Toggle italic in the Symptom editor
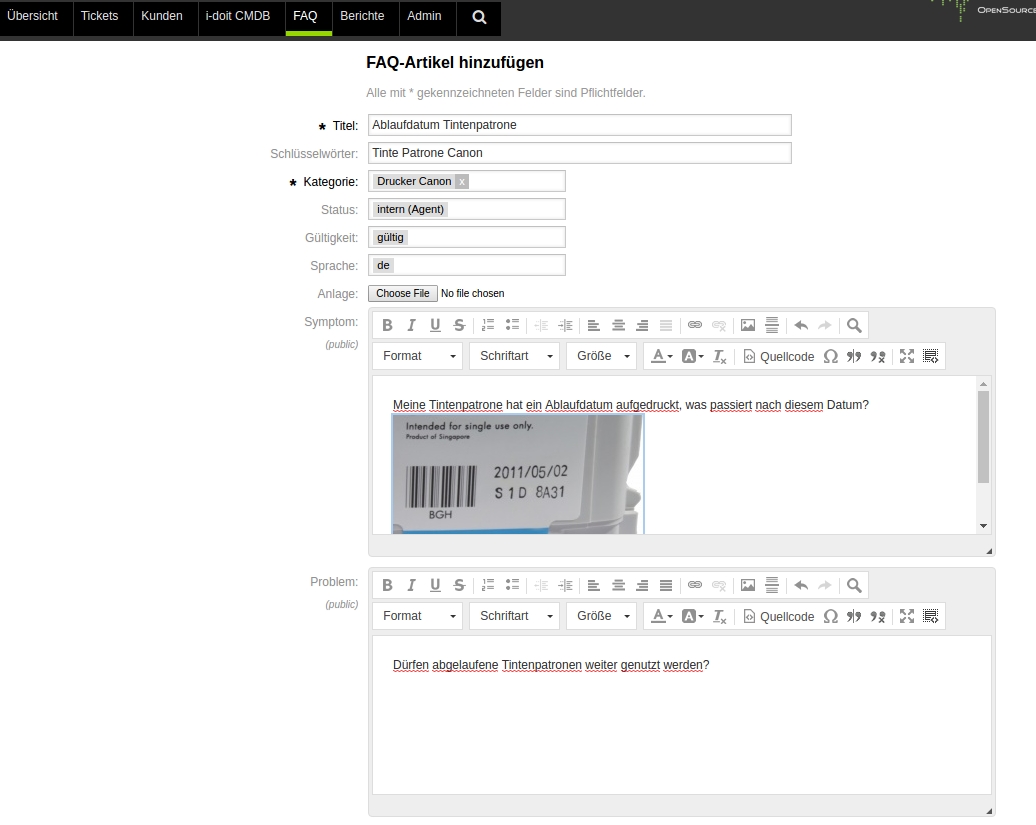The width and height of the screenshot is (1036, 825). point(411,325)
